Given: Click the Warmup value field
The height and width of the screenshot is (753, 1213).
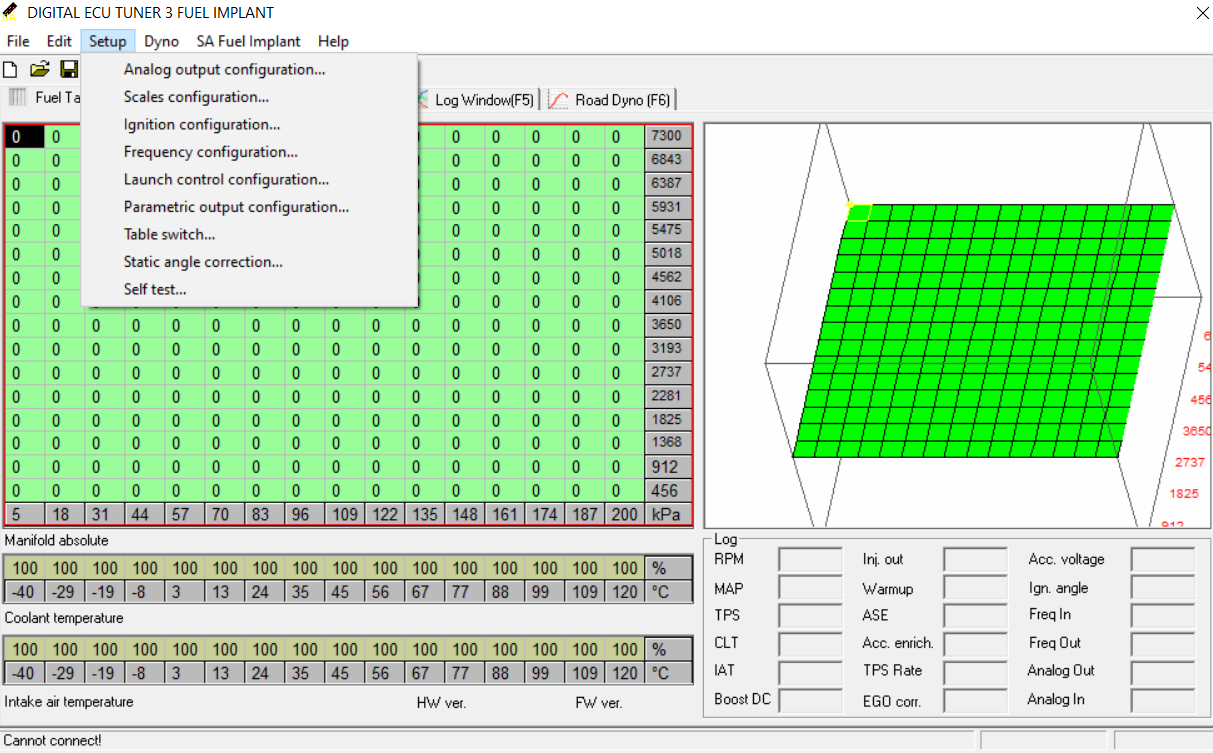Looking at the screenshot, I should [x=975, y=588].
